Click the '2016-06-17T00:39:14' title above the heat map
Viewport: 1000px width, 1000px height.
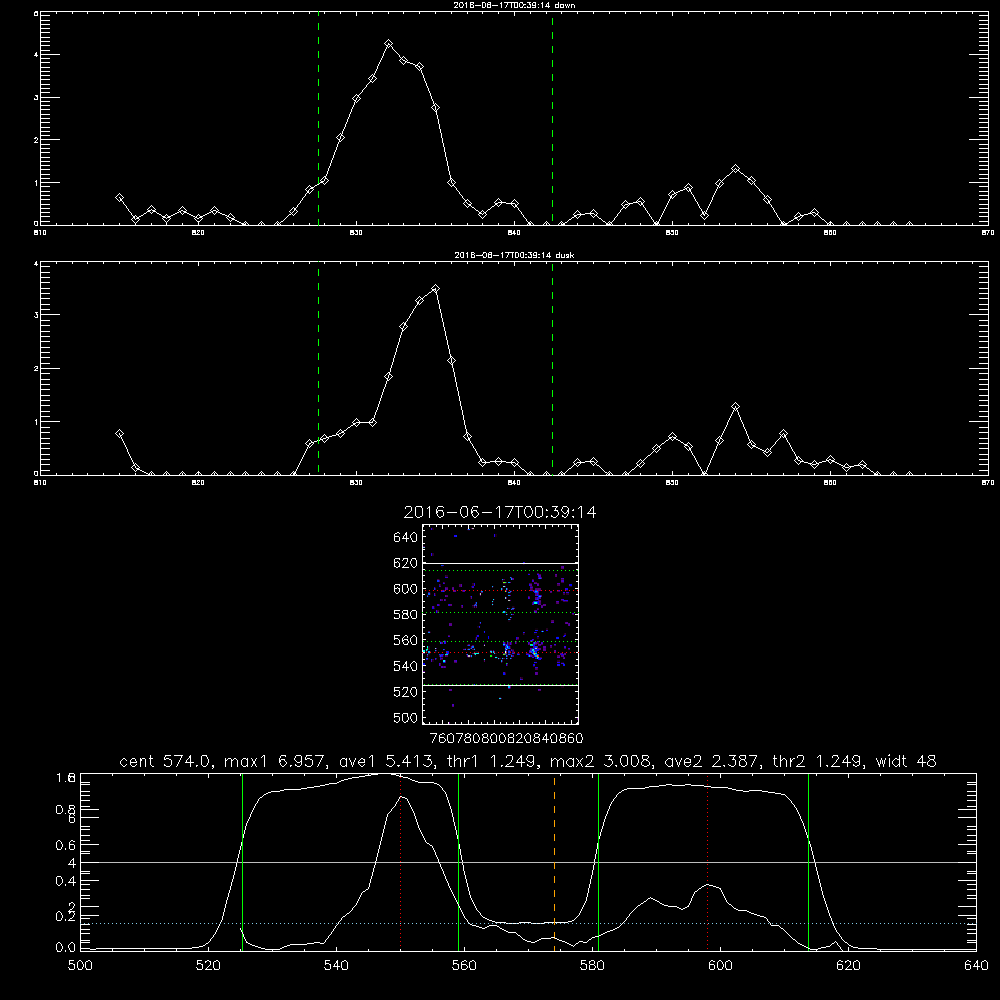[x=500, y=512]
